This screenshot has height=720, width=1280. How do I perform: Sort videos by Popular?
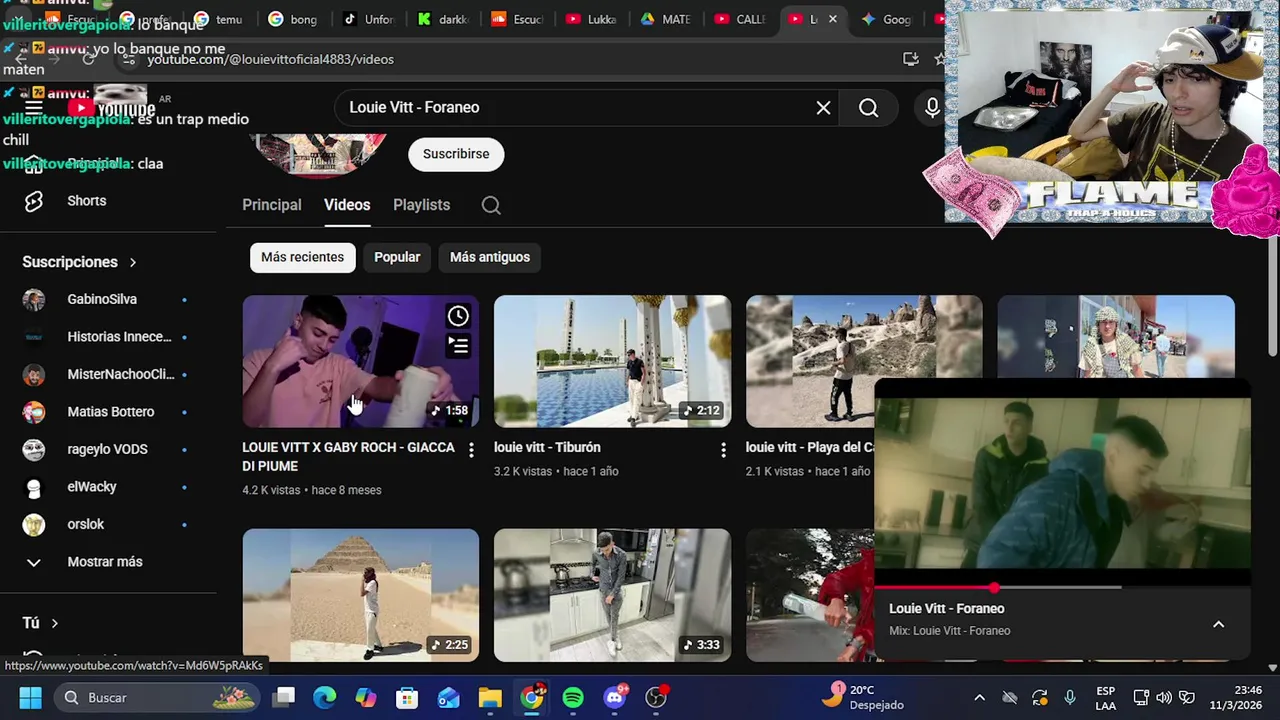coord(397,257)
